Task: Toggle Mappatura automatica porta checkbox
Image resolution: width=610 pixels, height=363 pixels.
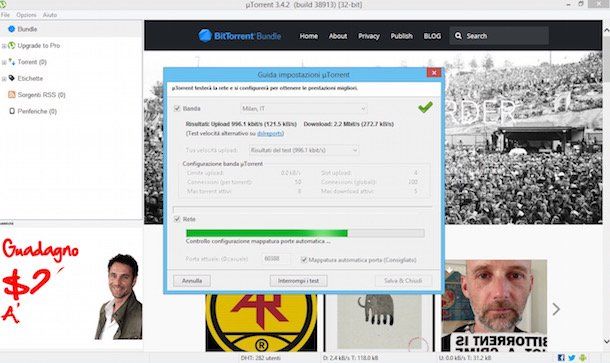Action: tap(304, 260)
